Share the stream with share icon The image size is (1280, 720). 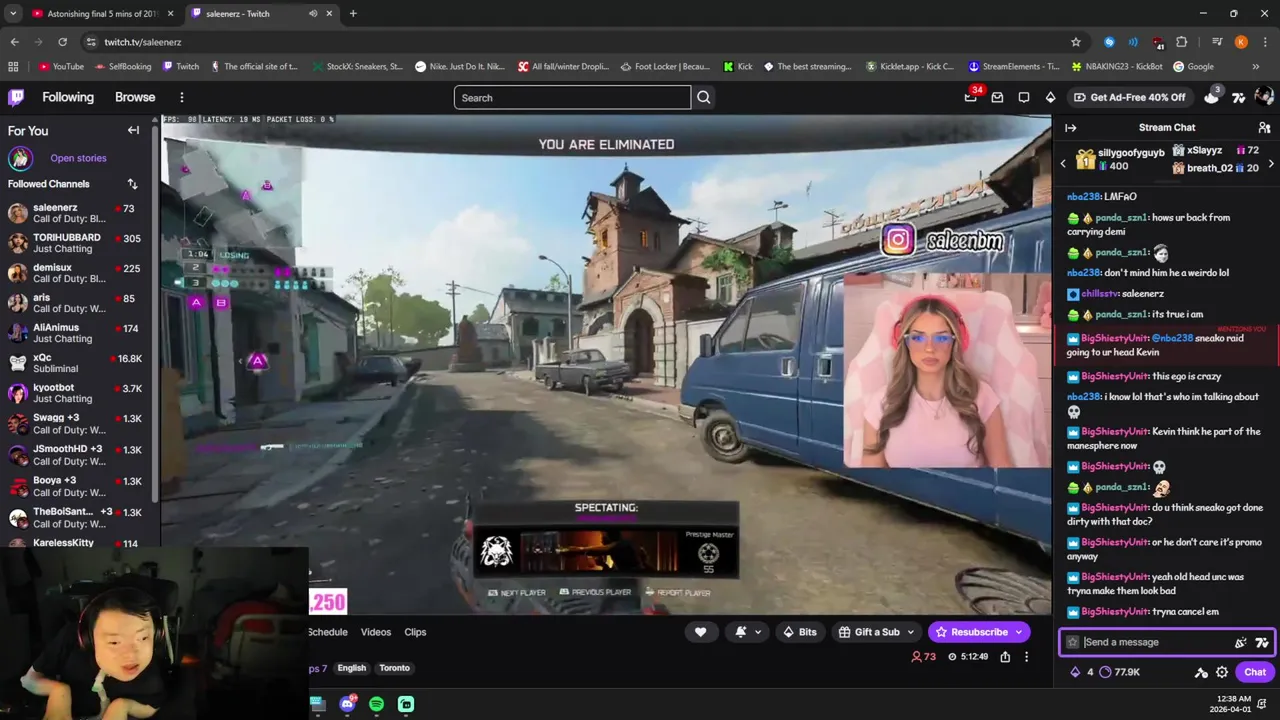(x=1005, y=657)
